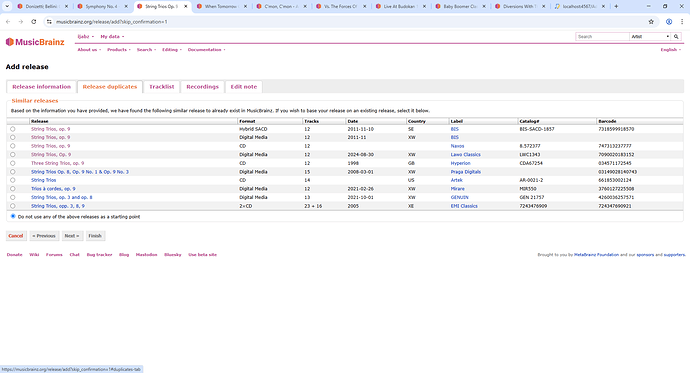The height and width of the screenshot is (373, 690).
Task: Switch to Edit note tab
Action: pos(244,87)
